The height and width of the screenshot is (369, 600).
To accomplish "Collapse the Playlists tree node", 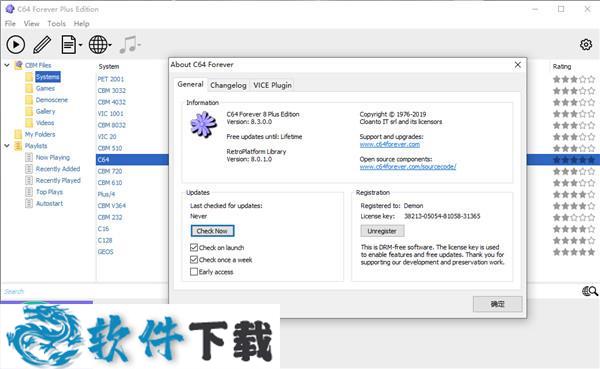I will click(7, 146).
